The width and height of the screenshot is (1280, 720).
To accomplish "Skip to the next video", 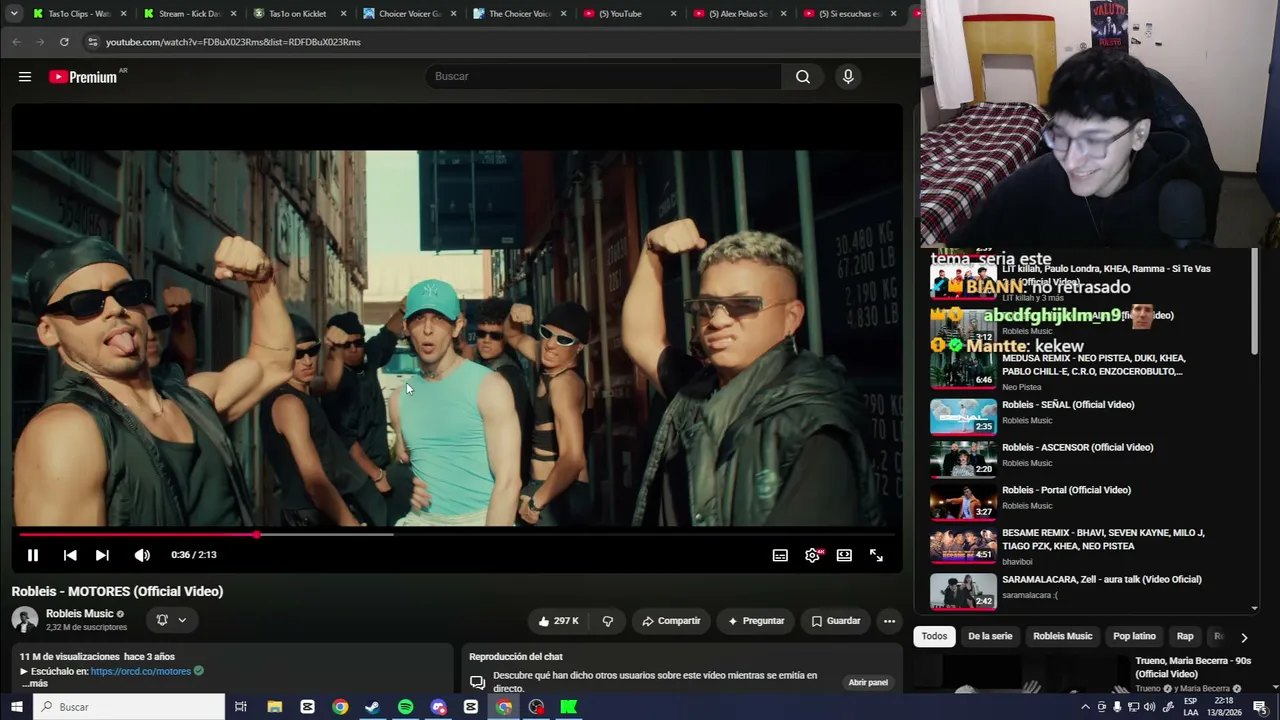I will pyautogui.click(x=102, y=555).
